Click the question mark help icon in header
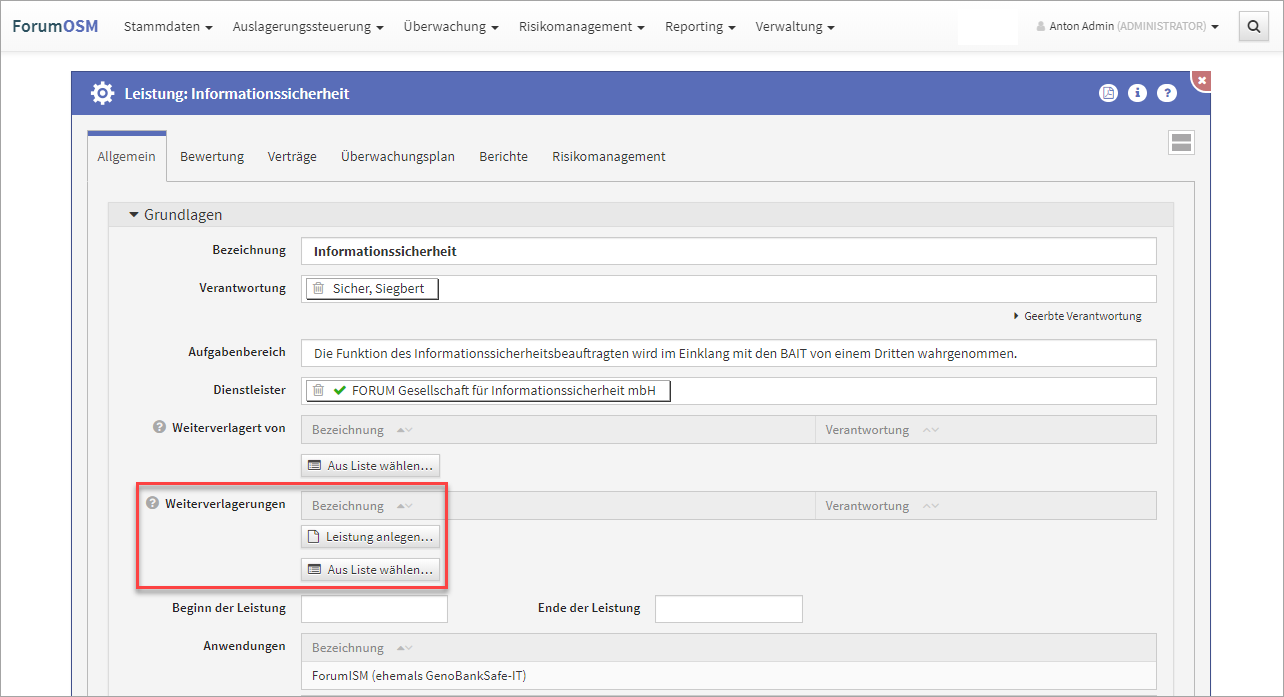The image size is (1284, 697). (1167, 93)
